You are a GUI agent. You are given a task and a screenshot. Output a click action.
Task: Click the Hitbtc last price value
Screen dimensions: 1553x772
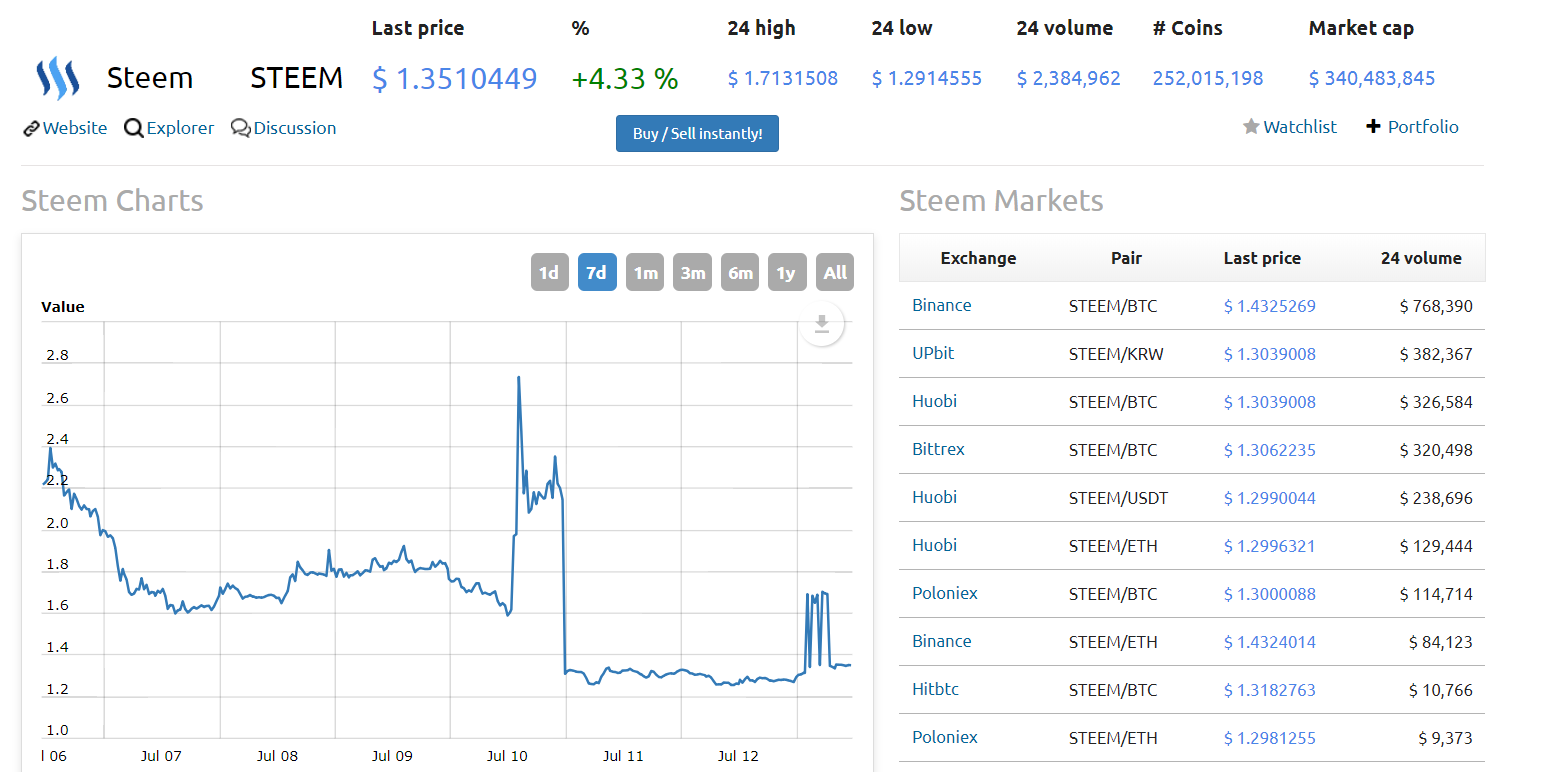click(x=1269, y=690)
